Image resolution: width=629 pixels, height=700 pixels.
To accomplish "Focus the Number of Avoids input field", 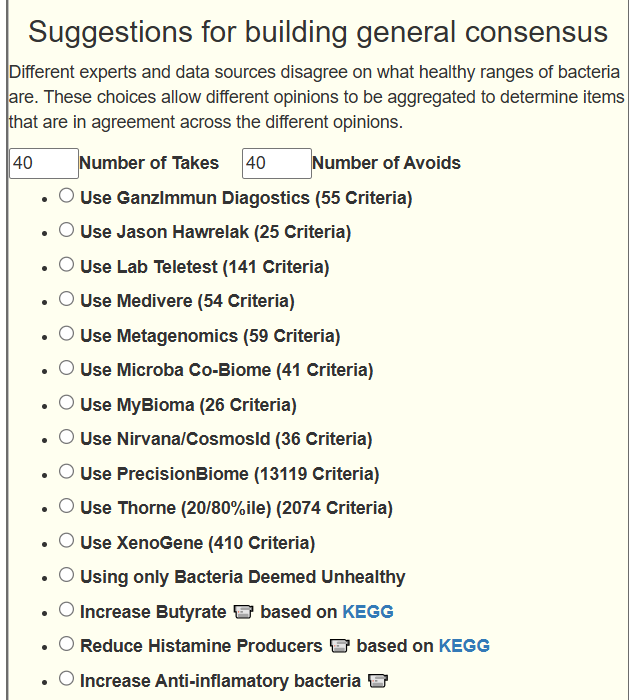I will click(276, 163).
